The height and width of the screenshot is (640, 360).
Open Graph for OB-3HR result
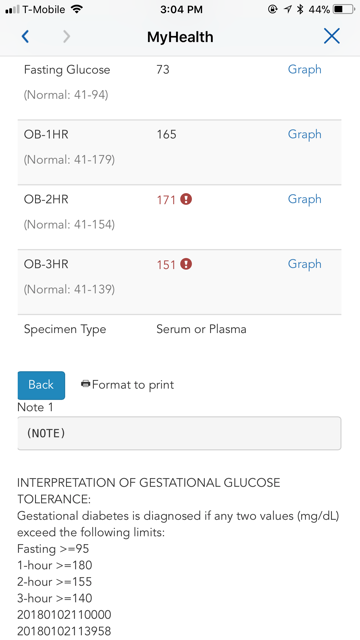click(304, 264)
